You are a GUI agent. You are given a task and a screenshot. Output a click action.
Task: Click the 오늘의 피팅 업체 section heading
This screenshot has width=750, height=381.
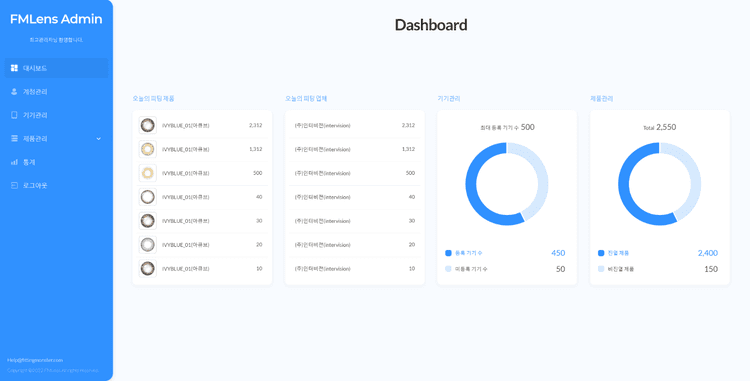pos(306,98)
